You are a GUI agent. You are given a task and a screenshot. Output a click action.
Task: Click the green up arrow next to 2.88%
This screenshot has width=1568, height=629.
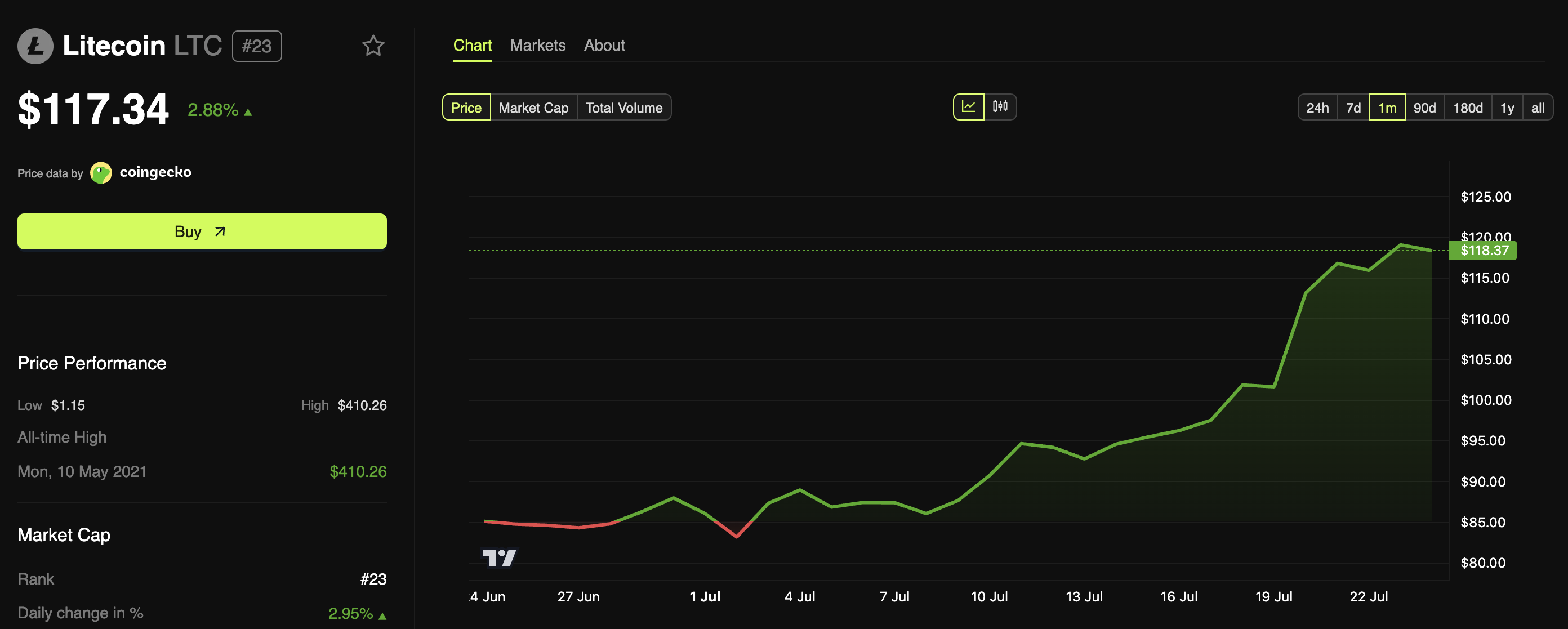(x=247, y=111)
